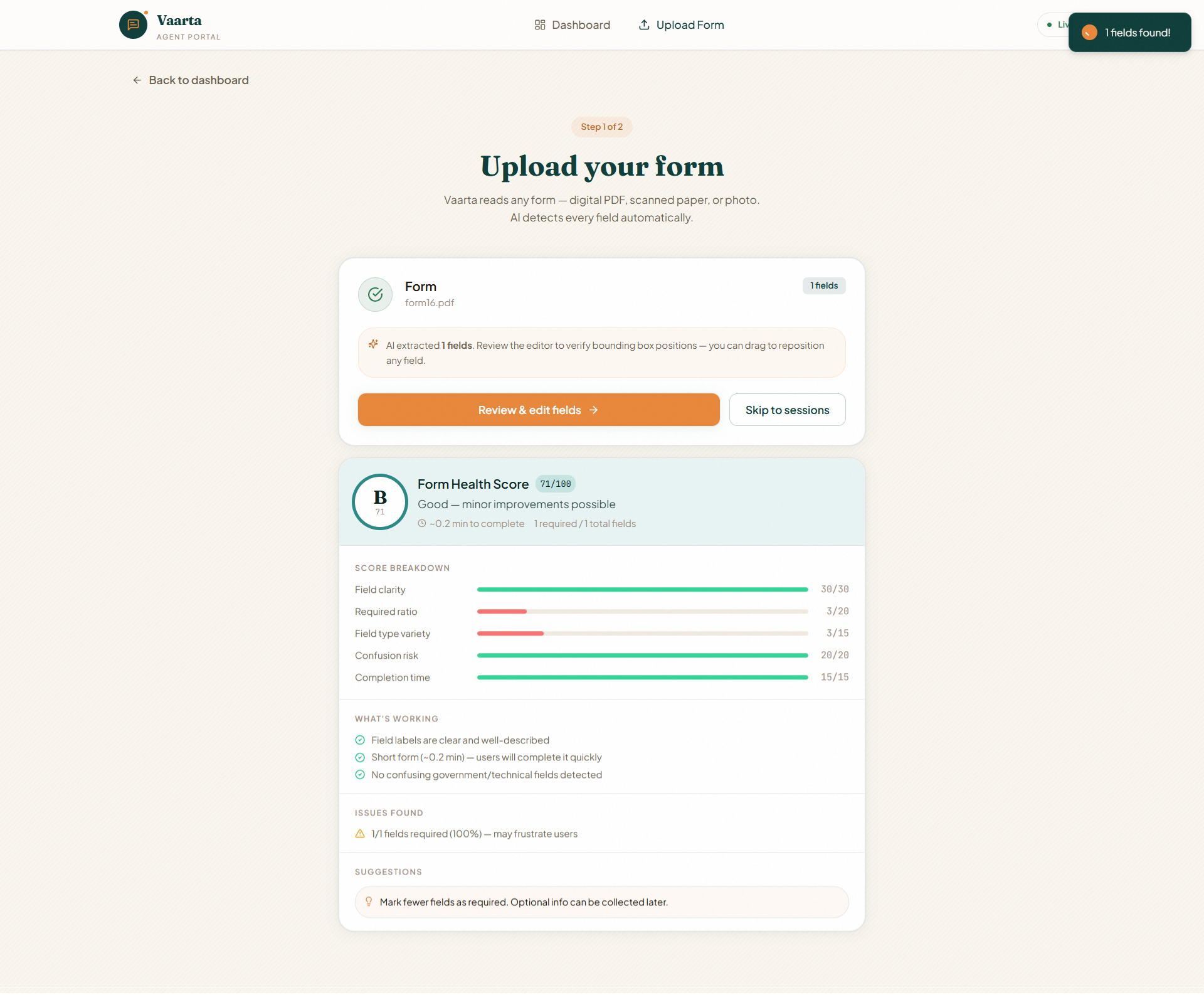Click the 71/100 score badge

(555, 484)
